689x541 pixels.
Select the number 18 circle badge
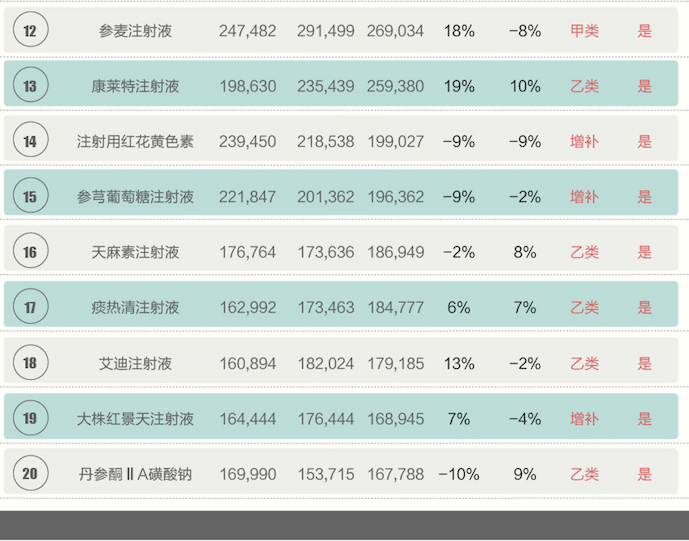(x=30, y=363)
